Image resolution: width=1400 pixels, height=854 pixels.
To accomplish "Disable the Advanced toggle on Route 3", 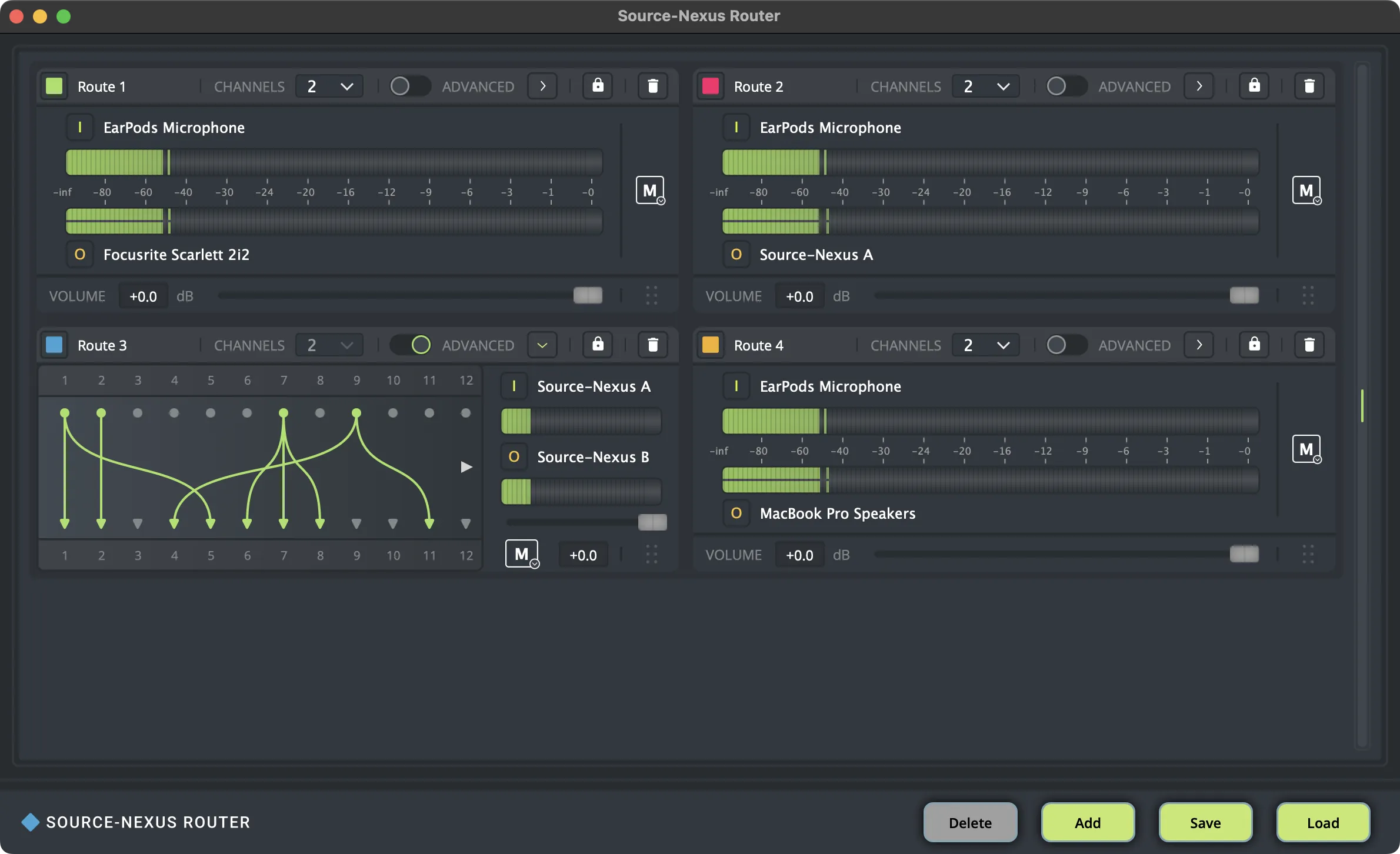I will click(x=410, y=345).
